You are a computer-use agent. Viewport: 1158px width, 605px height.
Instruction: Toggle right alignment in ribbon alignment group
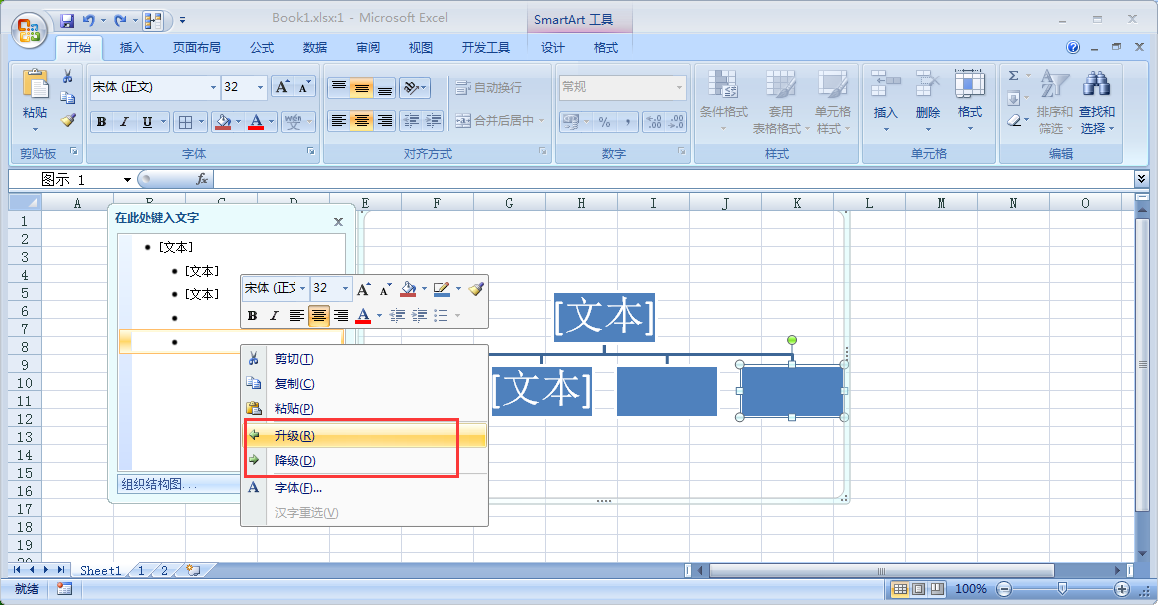[x=385, y=120]
